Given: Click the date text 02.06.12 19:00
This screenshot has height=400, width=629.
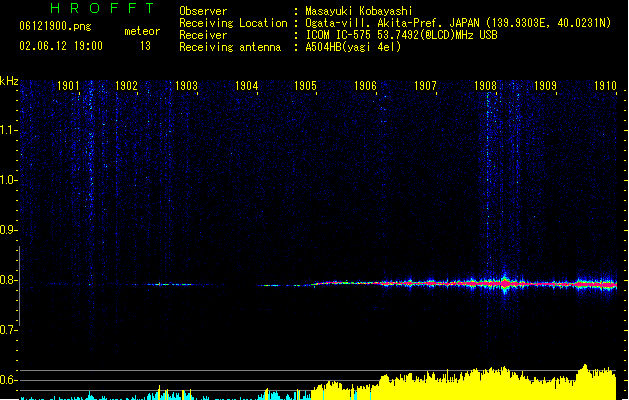Looking at the screenshot, I should coord(61,46).
